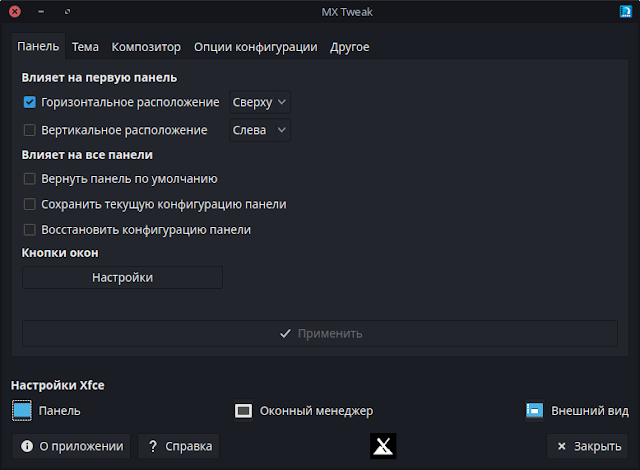Open the Сверху position dropdown
Image resolution: width=640 pixels, height=470 pixels.
pos(260,102)
